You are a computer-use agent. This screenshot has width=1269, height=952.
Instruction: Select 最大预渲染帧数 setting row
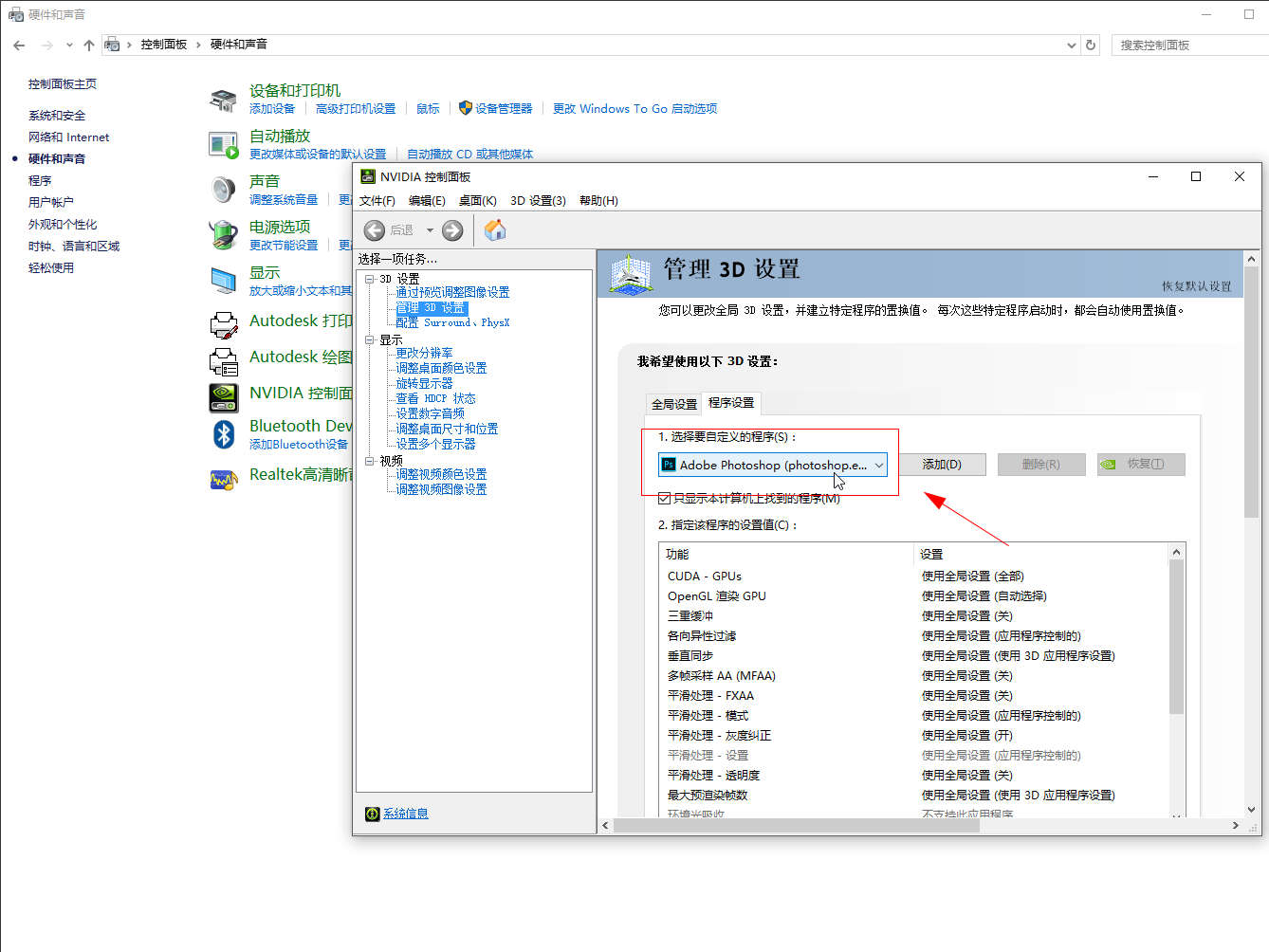coord(913,796)
